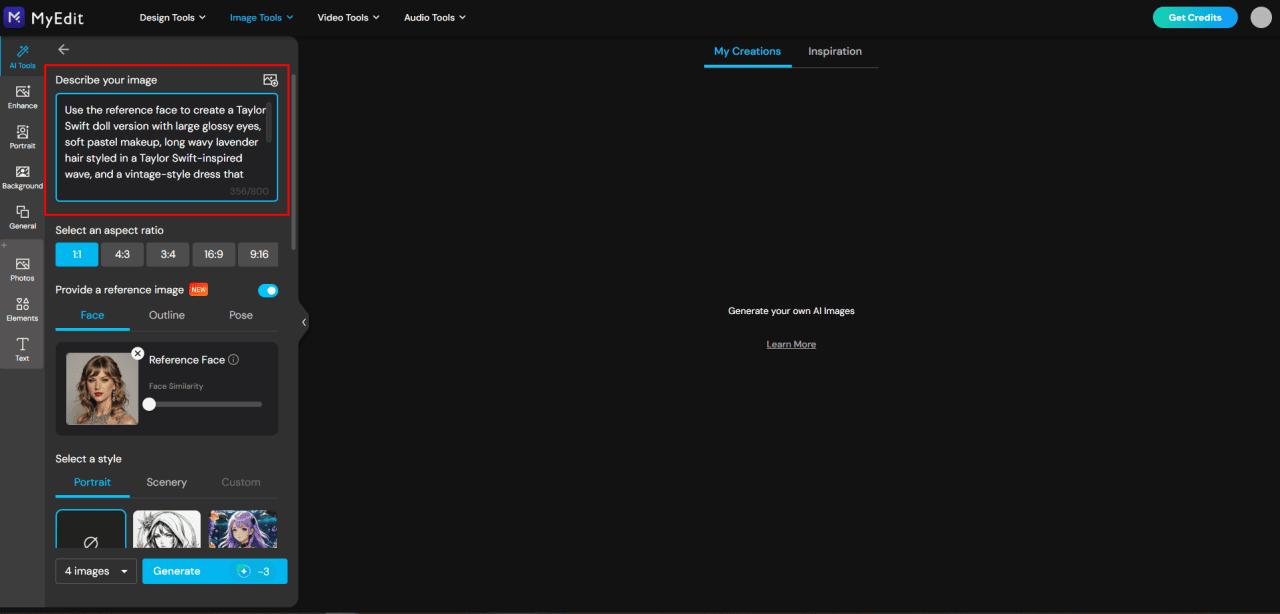Select the Text sidebar tool
1280x614 pixels.
coord(22,349)
